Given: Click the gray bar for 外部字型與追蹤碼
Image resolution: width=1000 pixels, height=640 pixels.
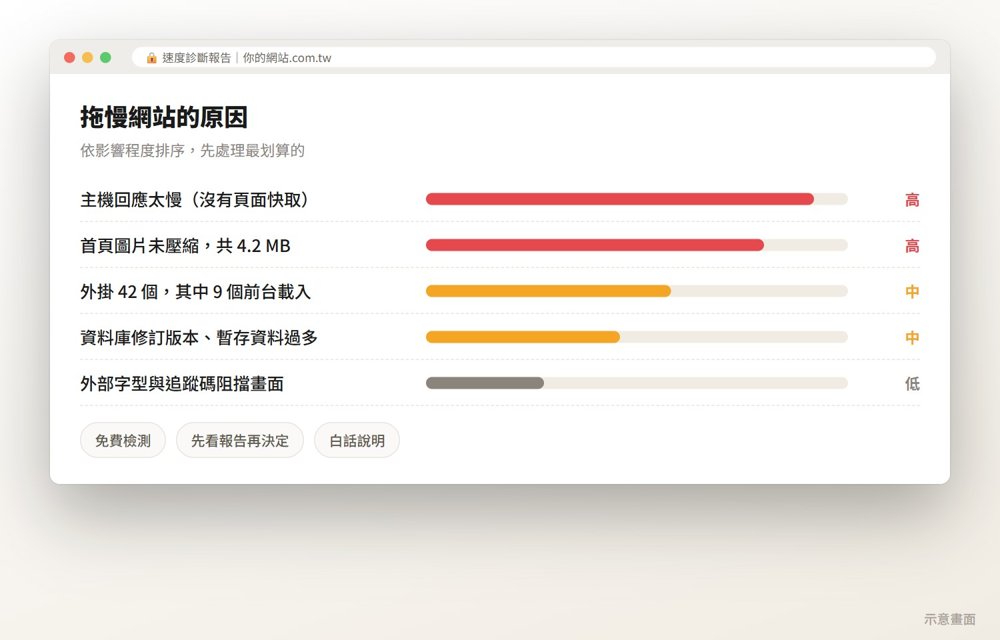Looking at the screenshot, I should pos(485,383).
